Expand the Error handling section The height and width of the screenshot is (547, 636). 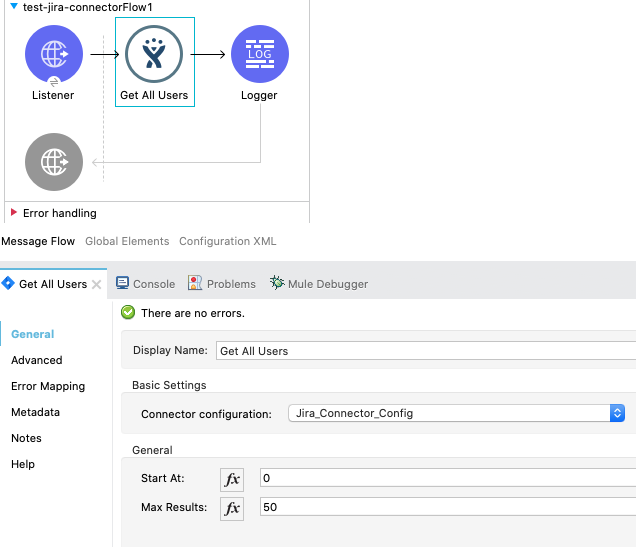click(x=13, y=213)
